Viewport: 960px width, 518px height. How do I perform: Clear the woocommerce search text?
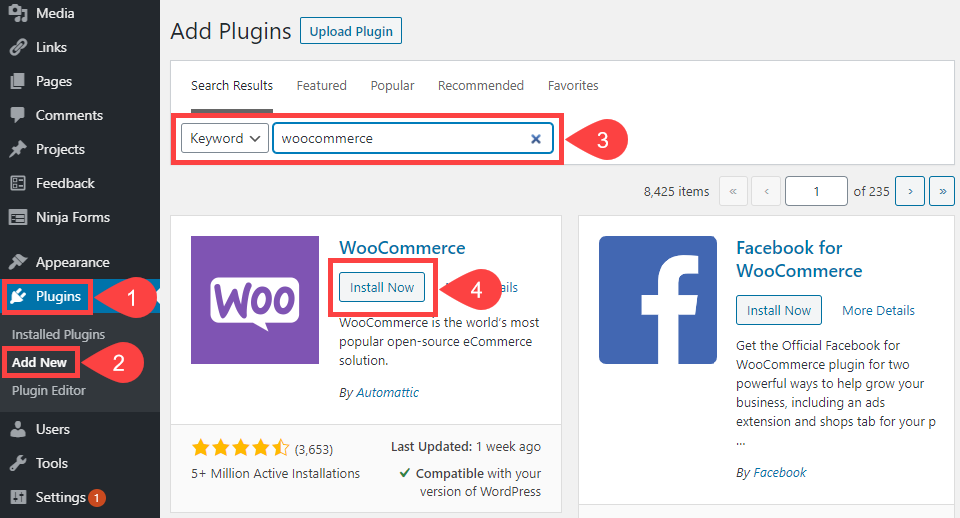point(536,139)
